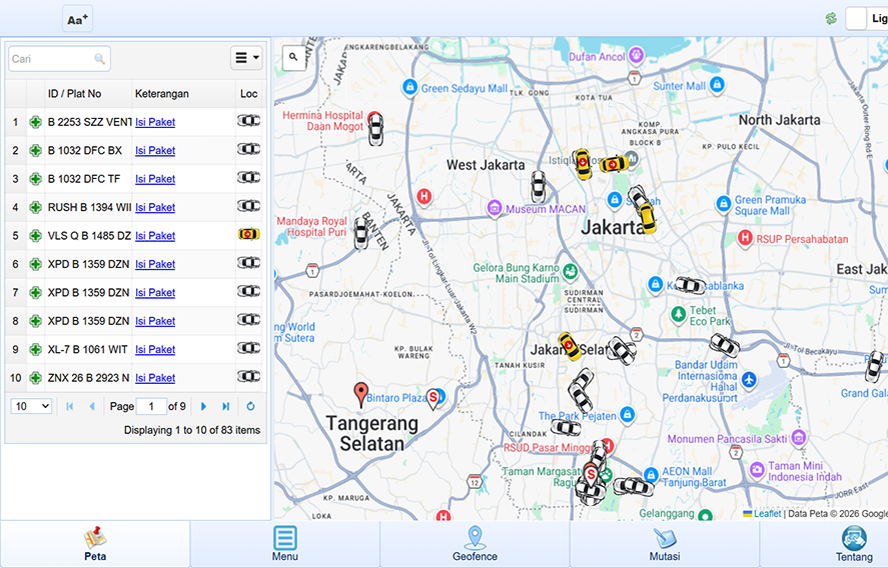The width and height of the screenshot is (888, 568).
Task: Click the Sunter Mall map marker
Action: (x=717, y=85)
